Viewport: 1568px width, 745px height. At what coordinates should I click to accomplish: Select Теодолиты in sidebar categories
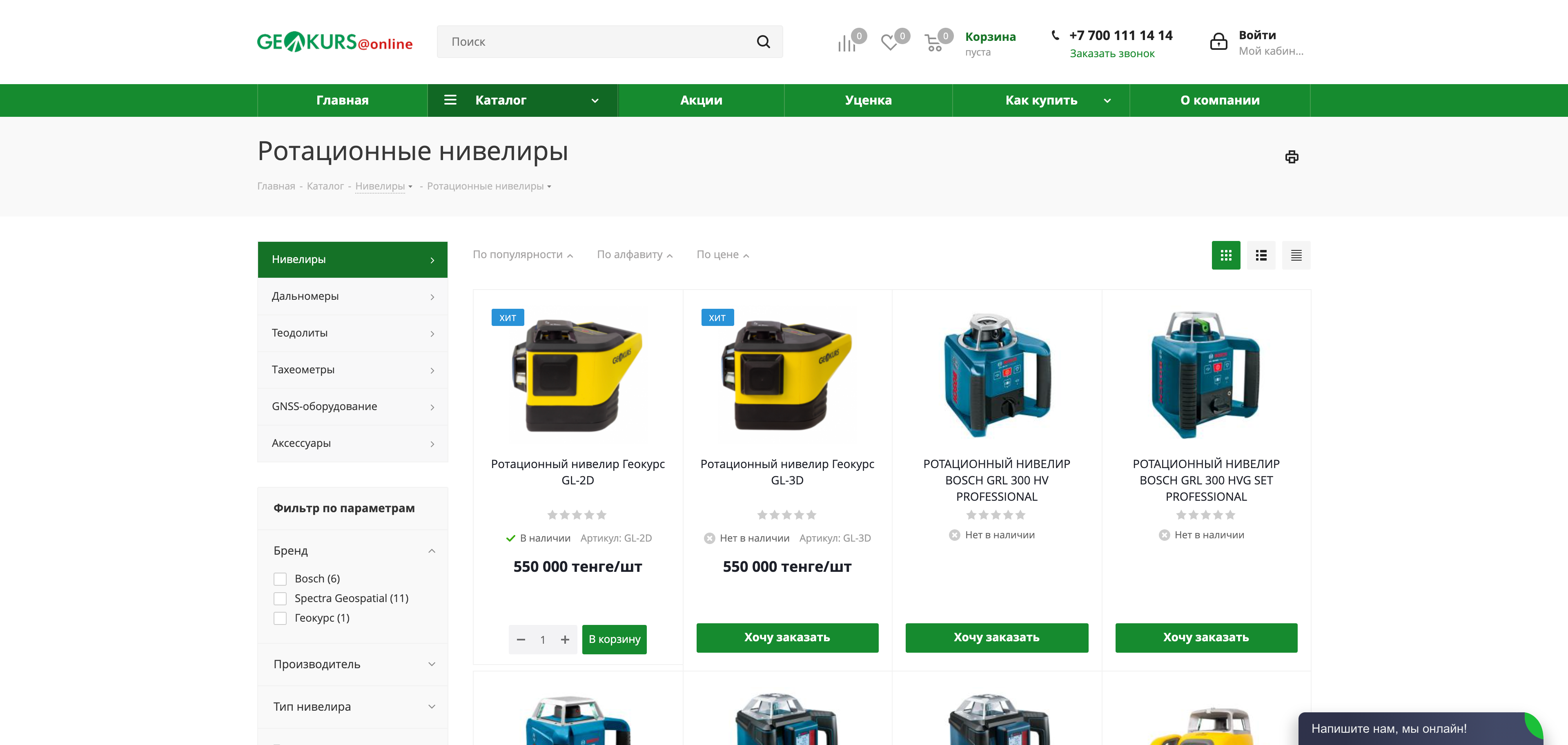click(352, 333)
